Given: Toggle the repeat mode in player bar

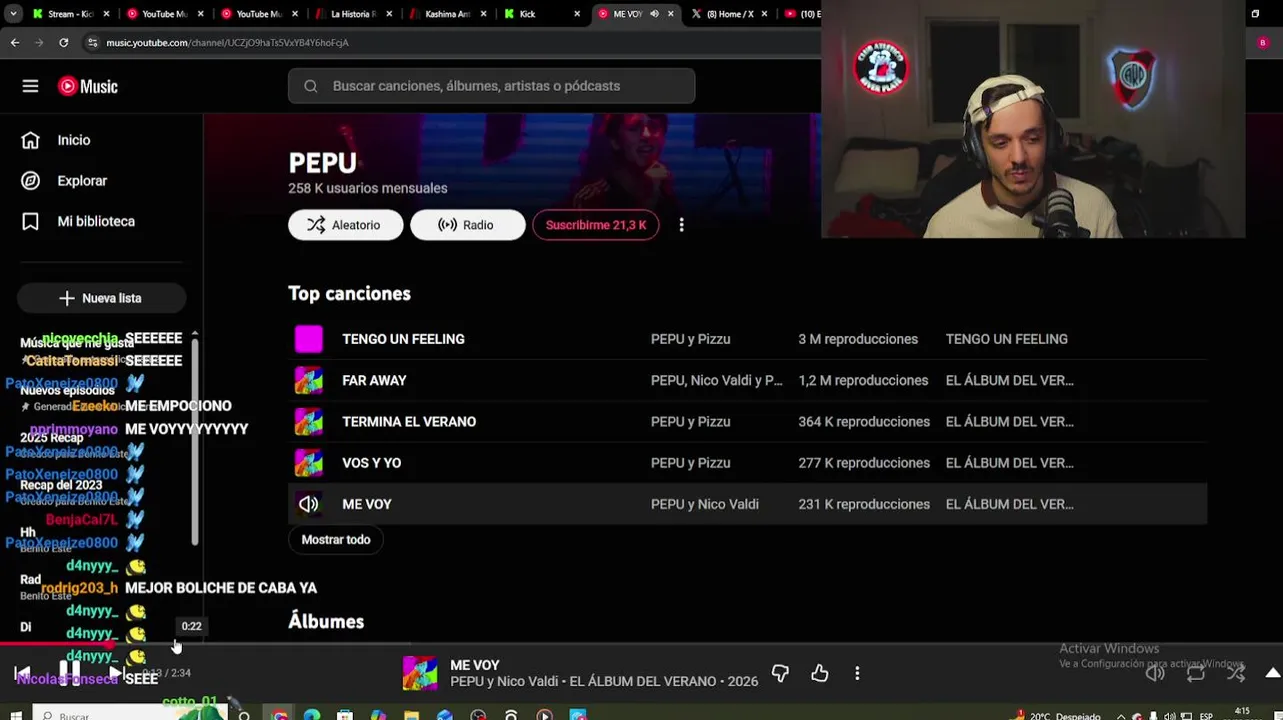Looking at the screenshot, I should click(x=1196, y=673).
